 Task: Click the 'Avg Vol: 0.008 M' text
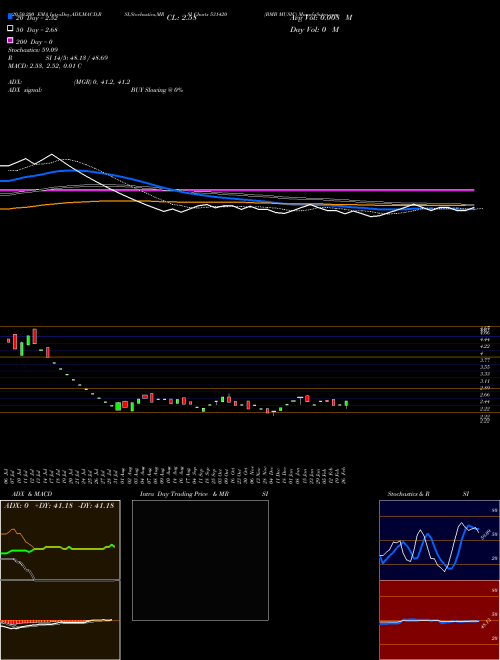click(x=321, y=18)
